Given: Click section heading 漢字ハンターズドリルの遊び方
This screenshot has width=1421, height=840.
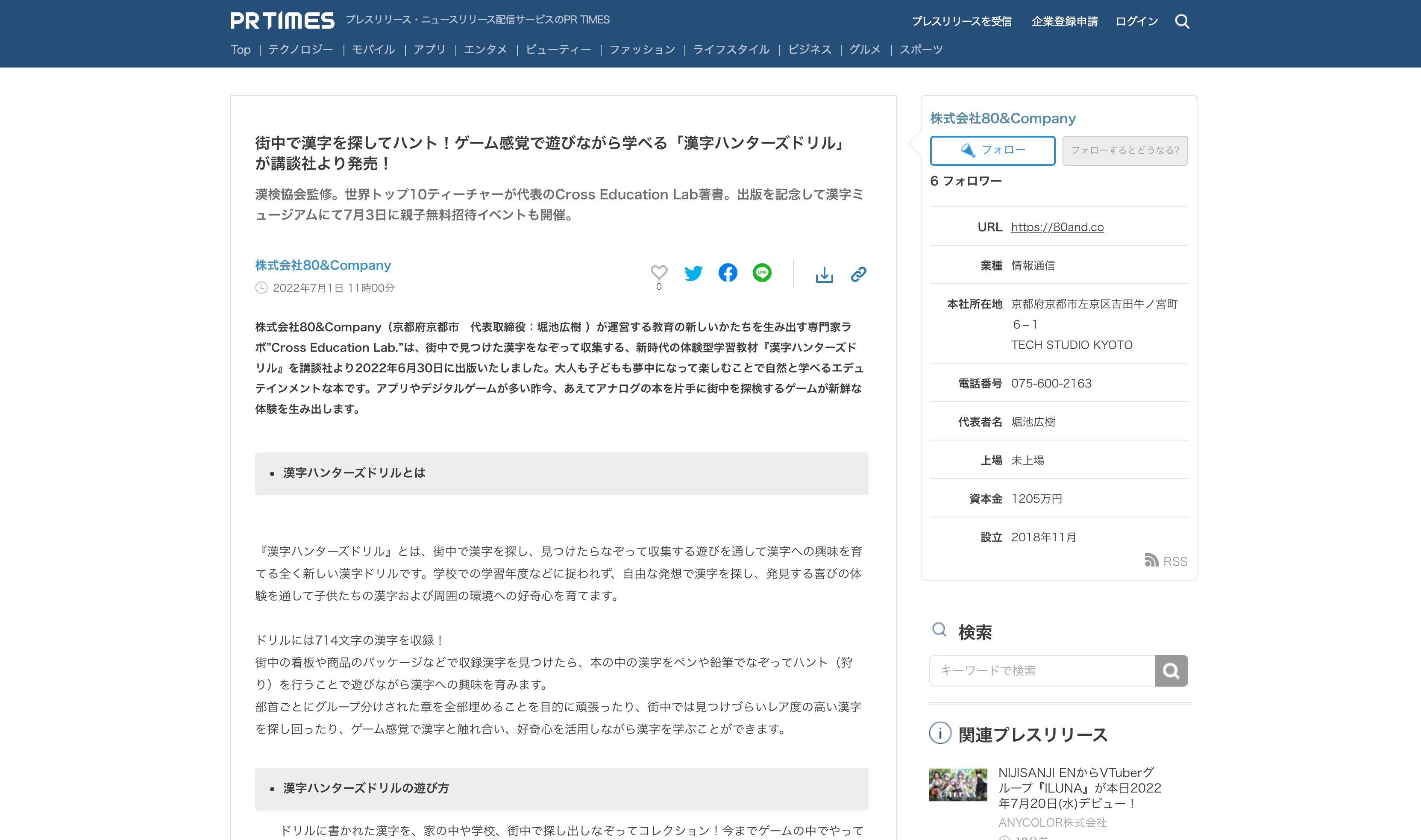Looking at the screenshot, I should click(366, 788).
